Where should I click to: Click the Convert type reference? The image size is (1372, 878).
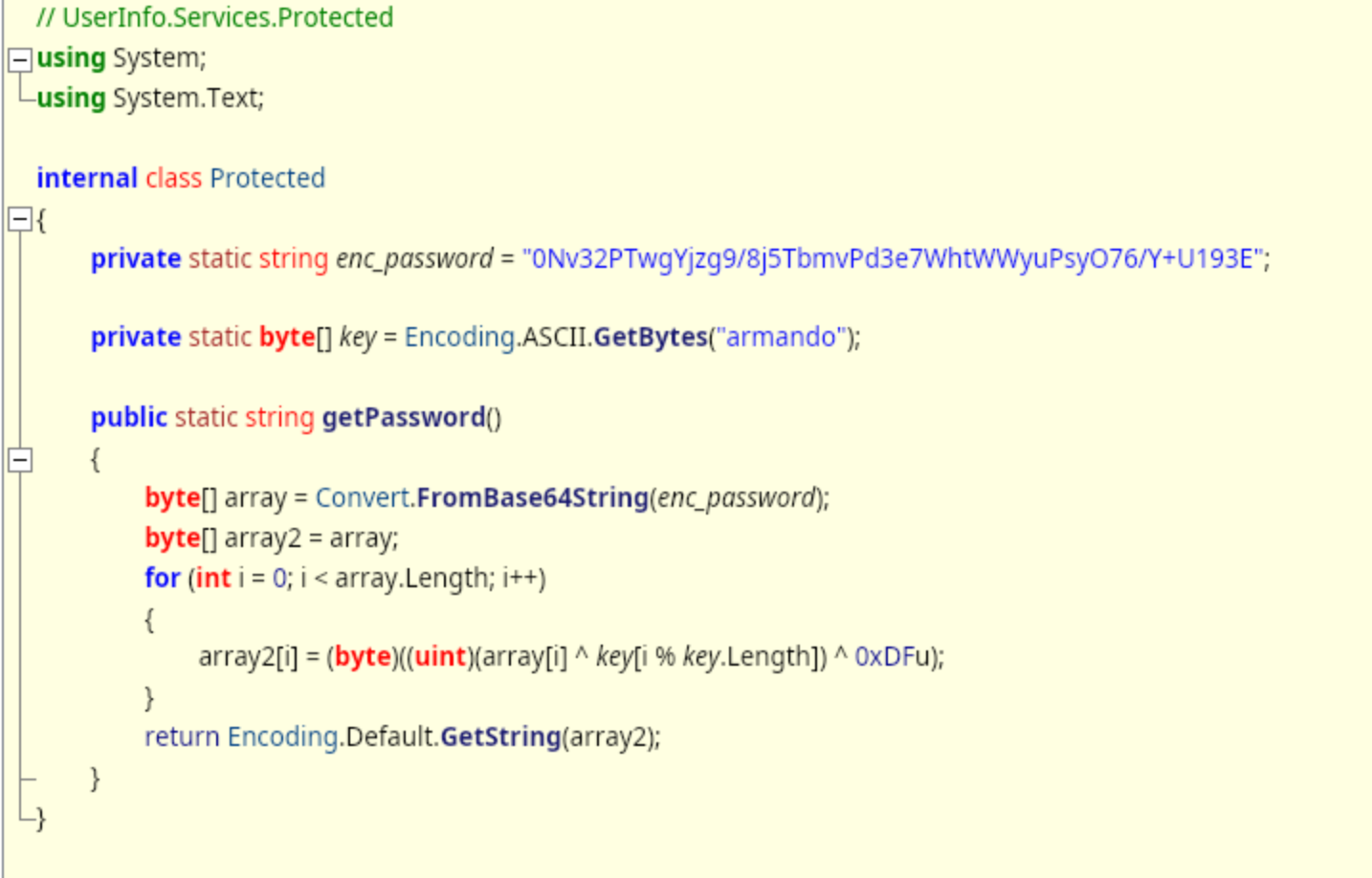(x=363, y=497)
